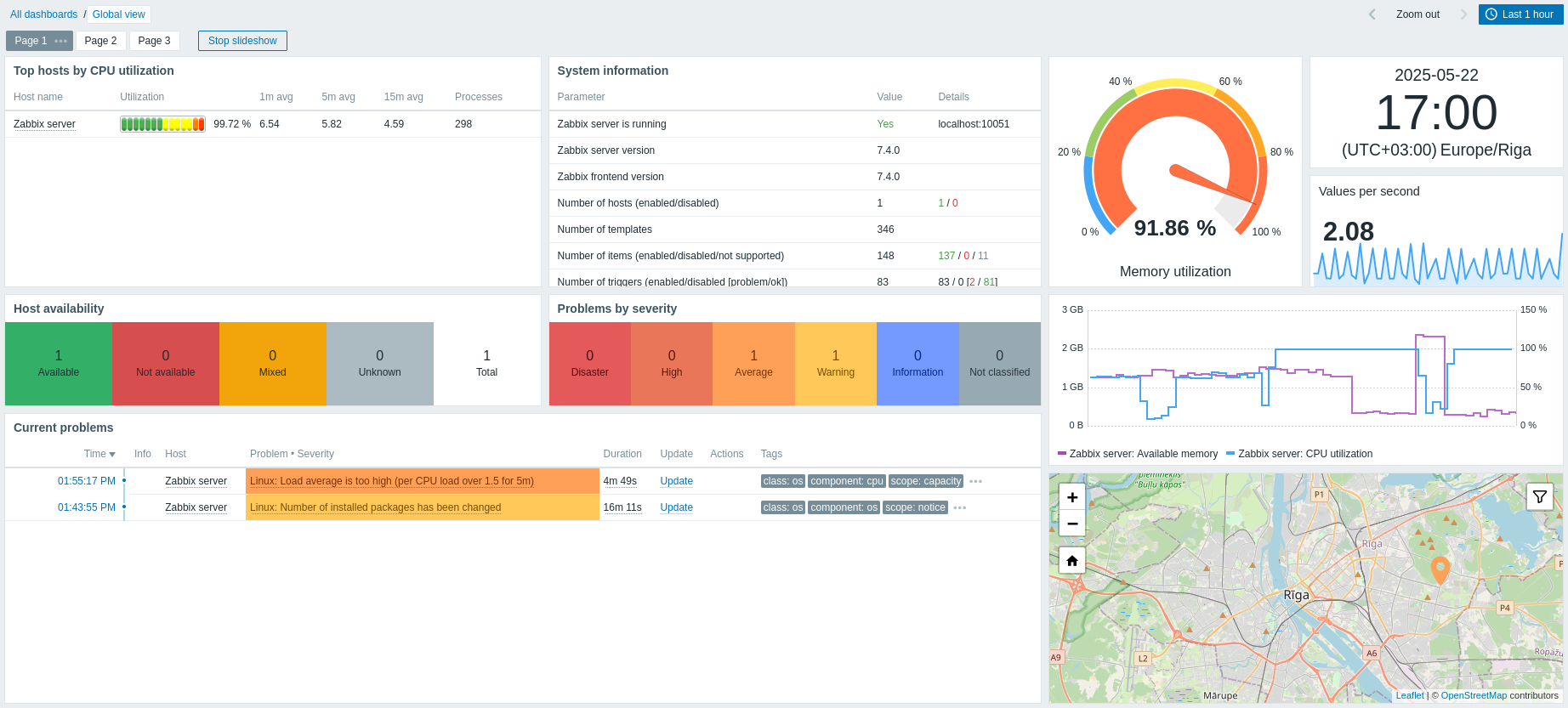The height and width of the screenshot is (708, 1568).
Task: Click Zabbix server CPU utilization bar
Action: click(x=162, y=124)
